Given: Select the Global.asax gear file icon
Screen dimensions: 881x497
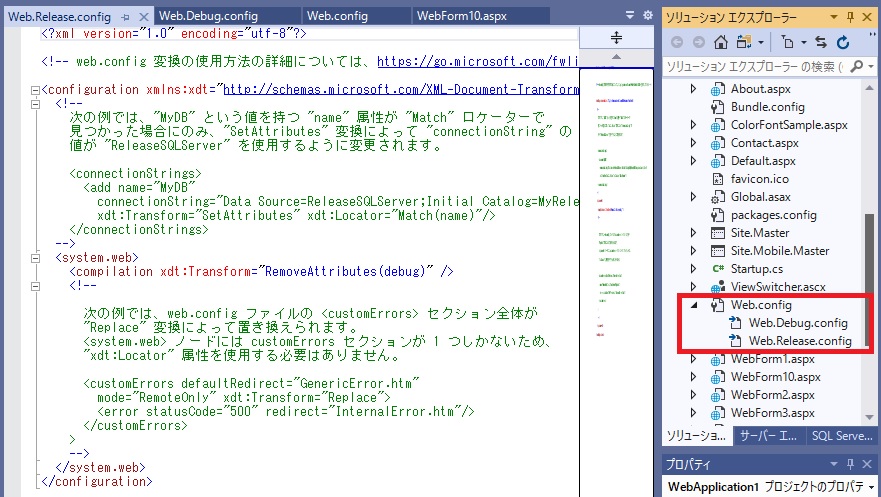Looking at the screenshot, I should click(x=717, y=197).
